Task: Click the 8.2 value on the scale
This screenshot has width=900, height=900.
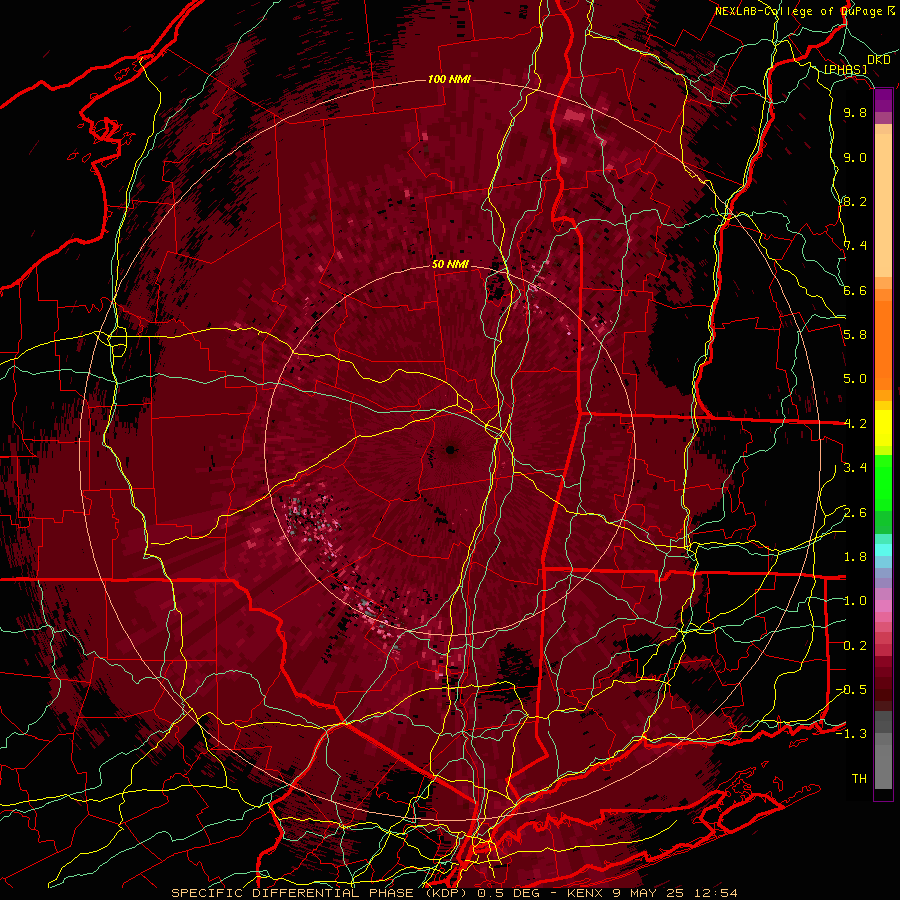Action: [x=855, y=201]
